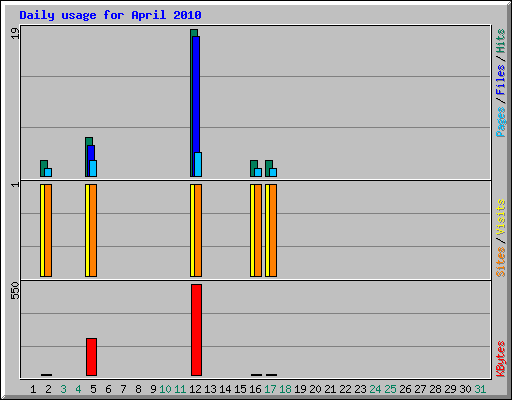This screenshot has width=512, height=400.
Task: Click day label '7' on the x-axis
Action: click(123, 389)
